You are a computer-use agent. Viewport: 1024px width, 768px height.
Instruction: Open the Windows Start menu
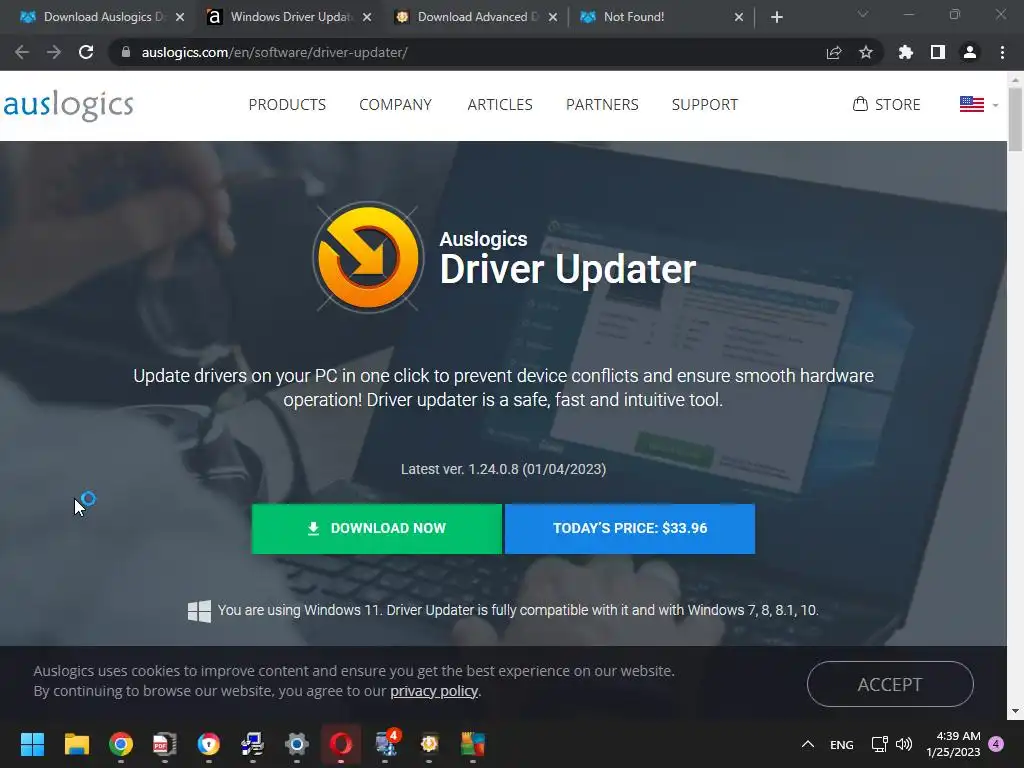[x=32, y=744]
